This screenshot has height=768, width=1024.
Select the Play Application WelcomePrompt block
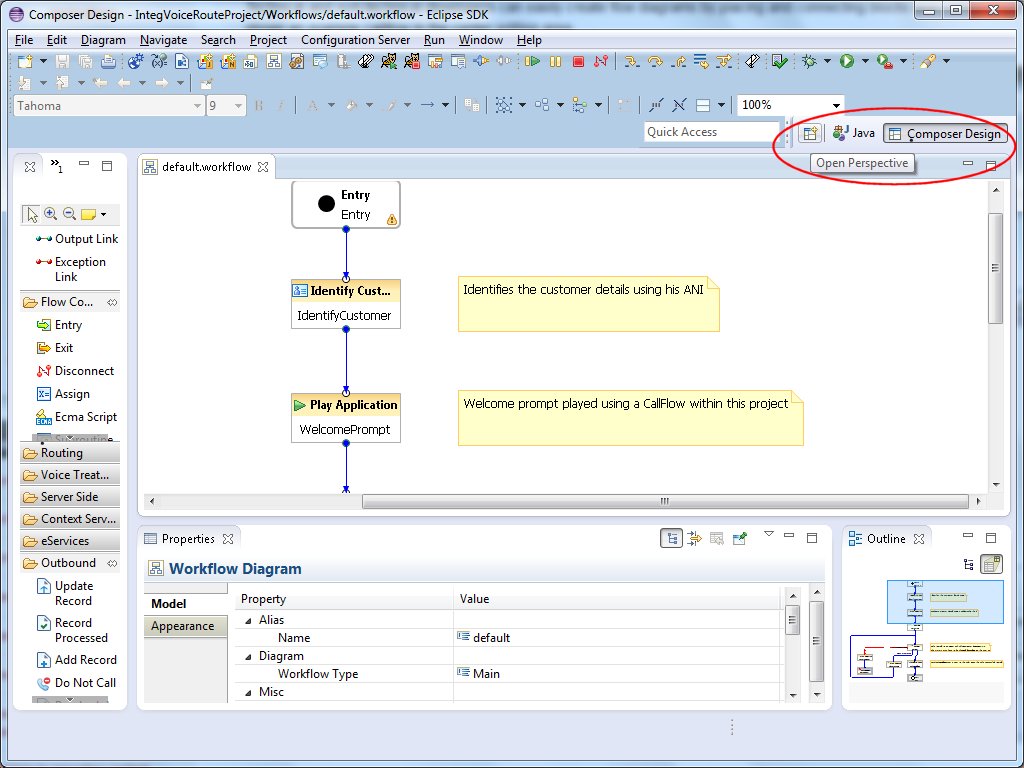345,418
